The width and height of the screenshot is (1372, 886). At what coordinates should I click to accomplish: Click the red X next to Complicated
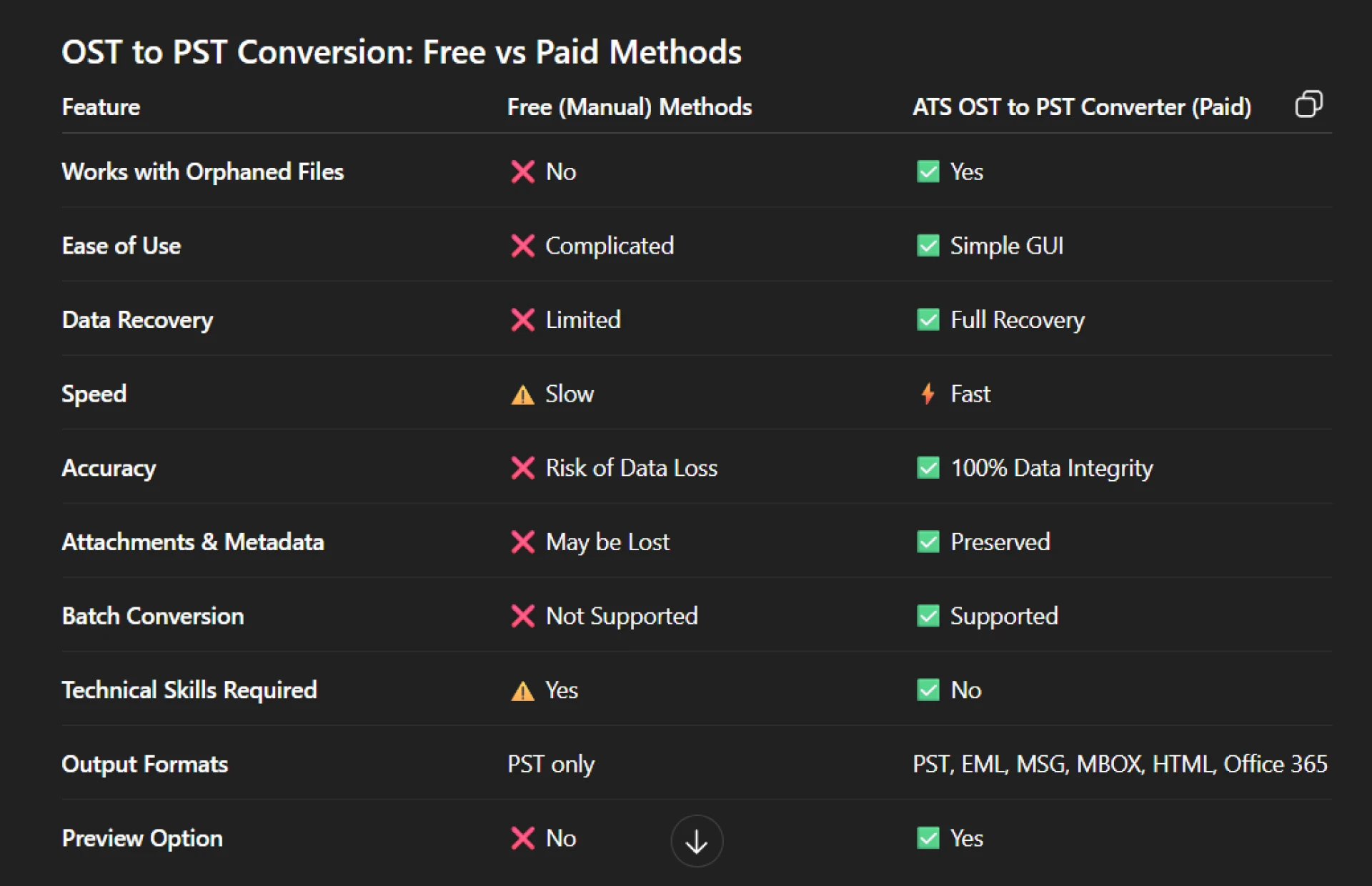pos(522,246)
